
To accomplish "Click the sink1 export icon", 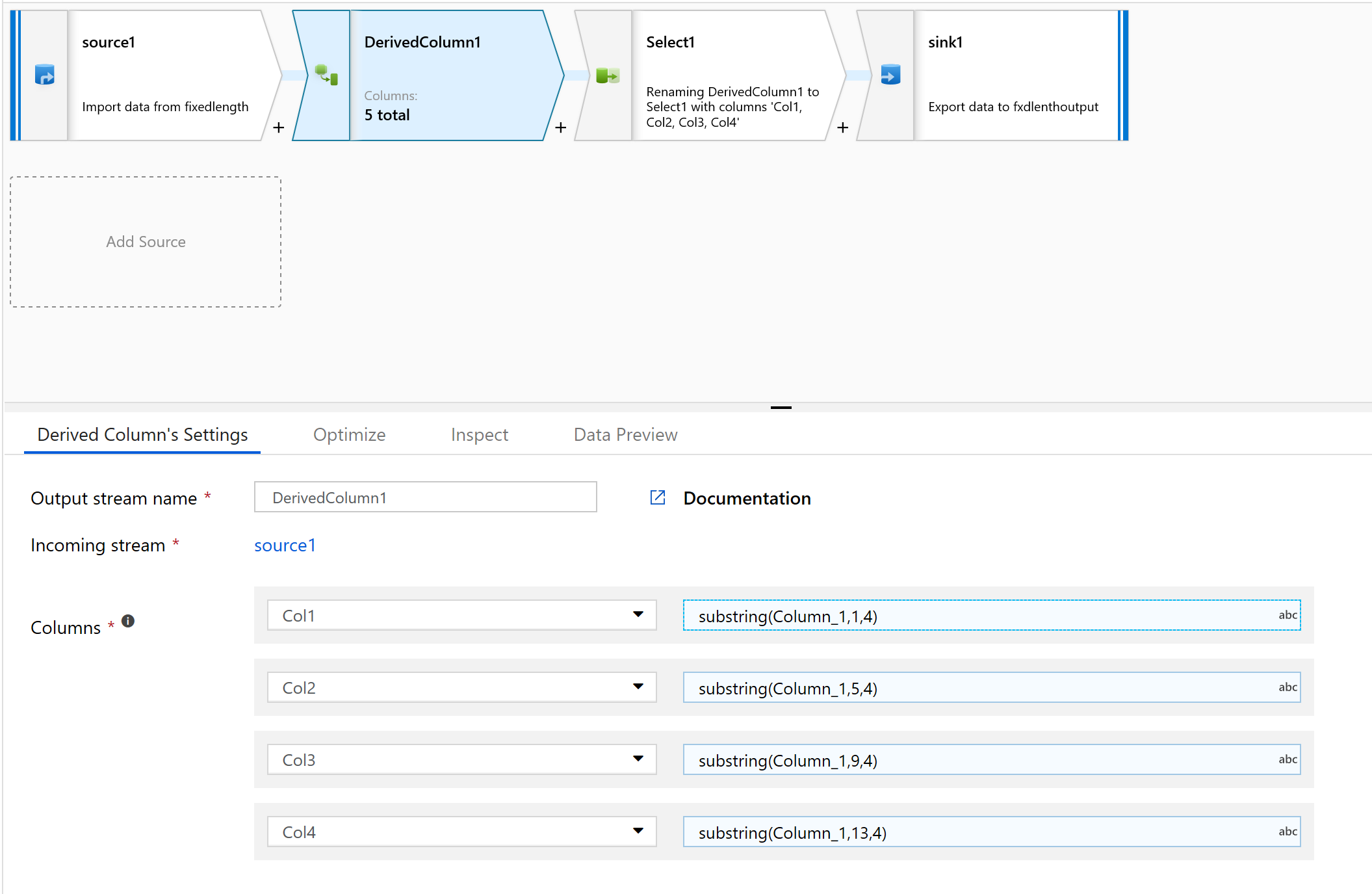I will (890, 75).
